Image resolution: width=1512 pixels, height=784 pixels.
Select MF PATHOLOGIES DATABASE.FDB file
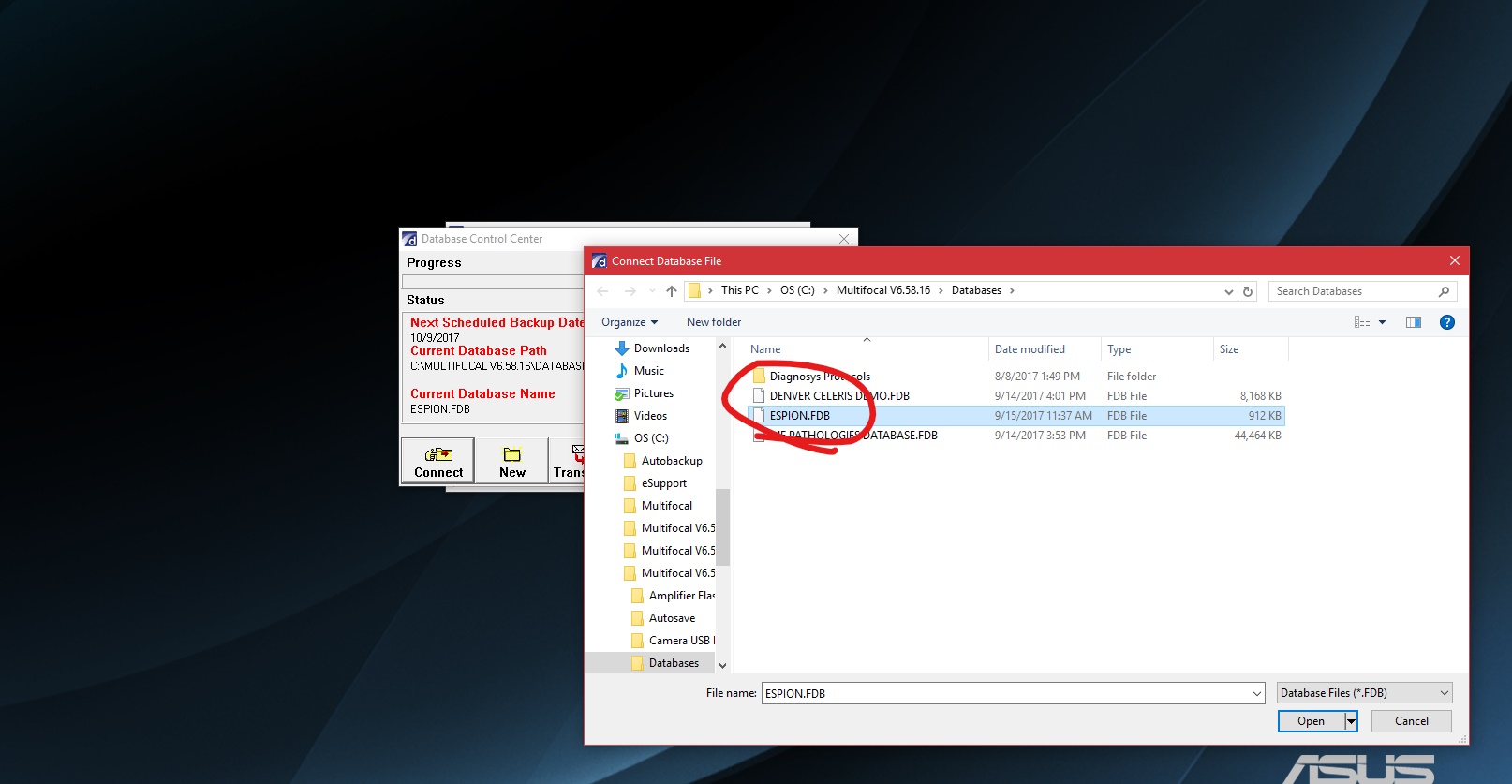click(x=1015, y=436)
